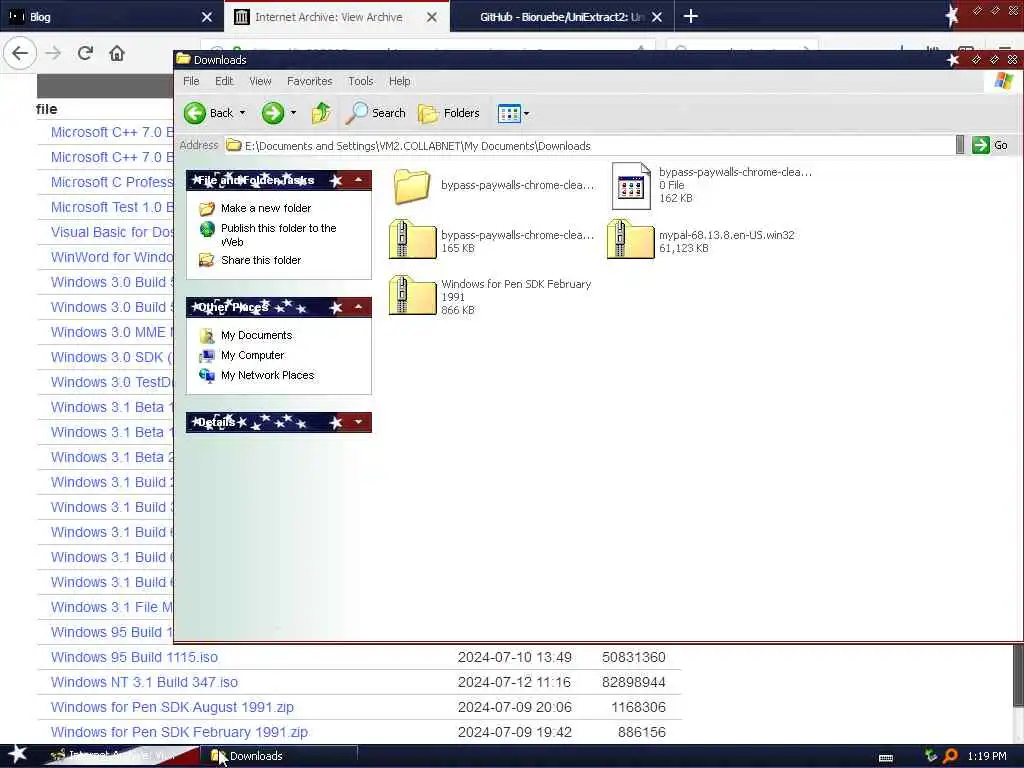Select mypal-68.13.8.en-US.win32 zip archive

click(x=630, y=239)
